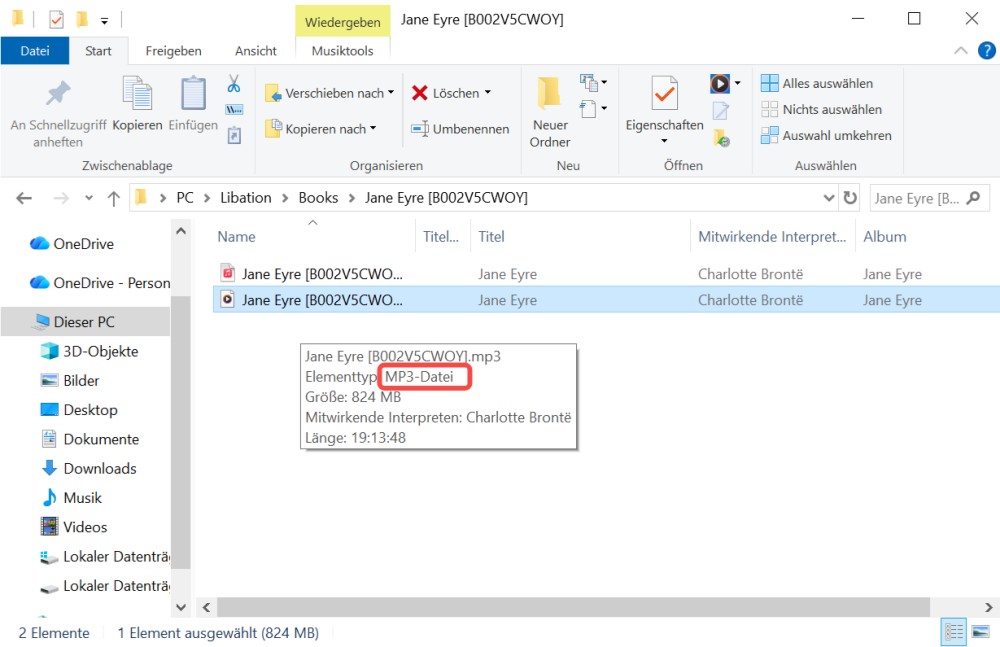Click the Kopieren ribbon button
The height and width of the screenshot is (647, 1000).
click(137, 105)
